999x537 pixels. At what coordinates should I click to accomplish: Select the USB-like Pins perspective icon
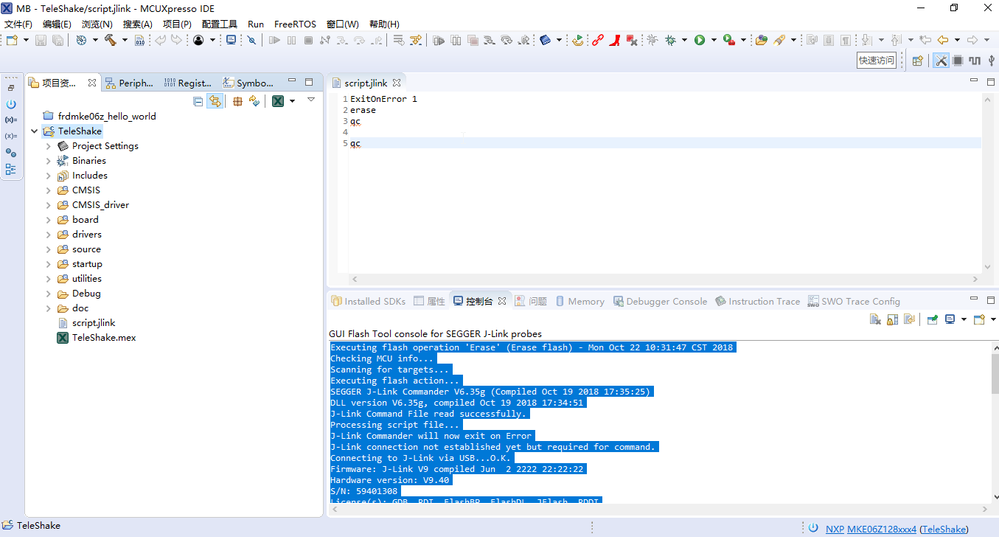(x=991, y=61)
